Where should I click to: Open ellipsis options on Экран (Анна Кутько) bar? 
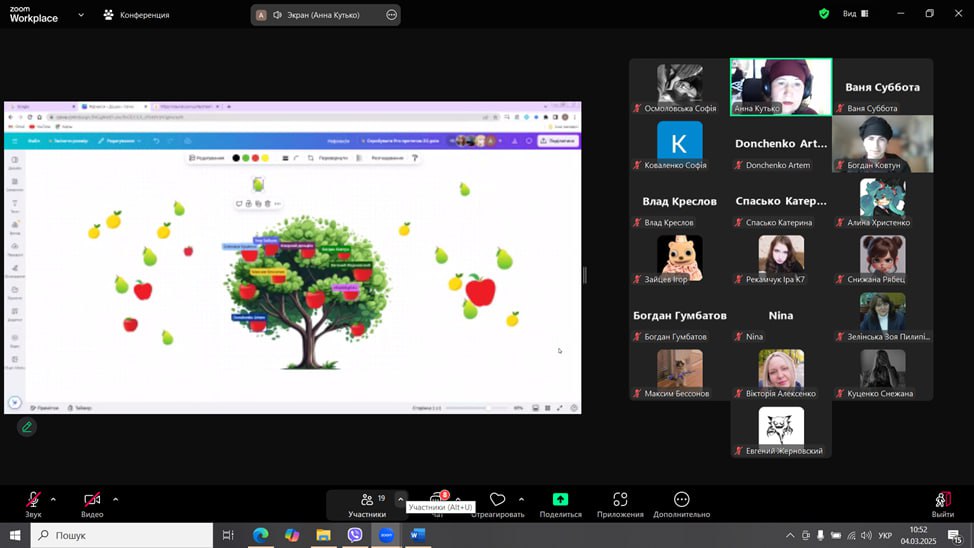click(391, 15)
